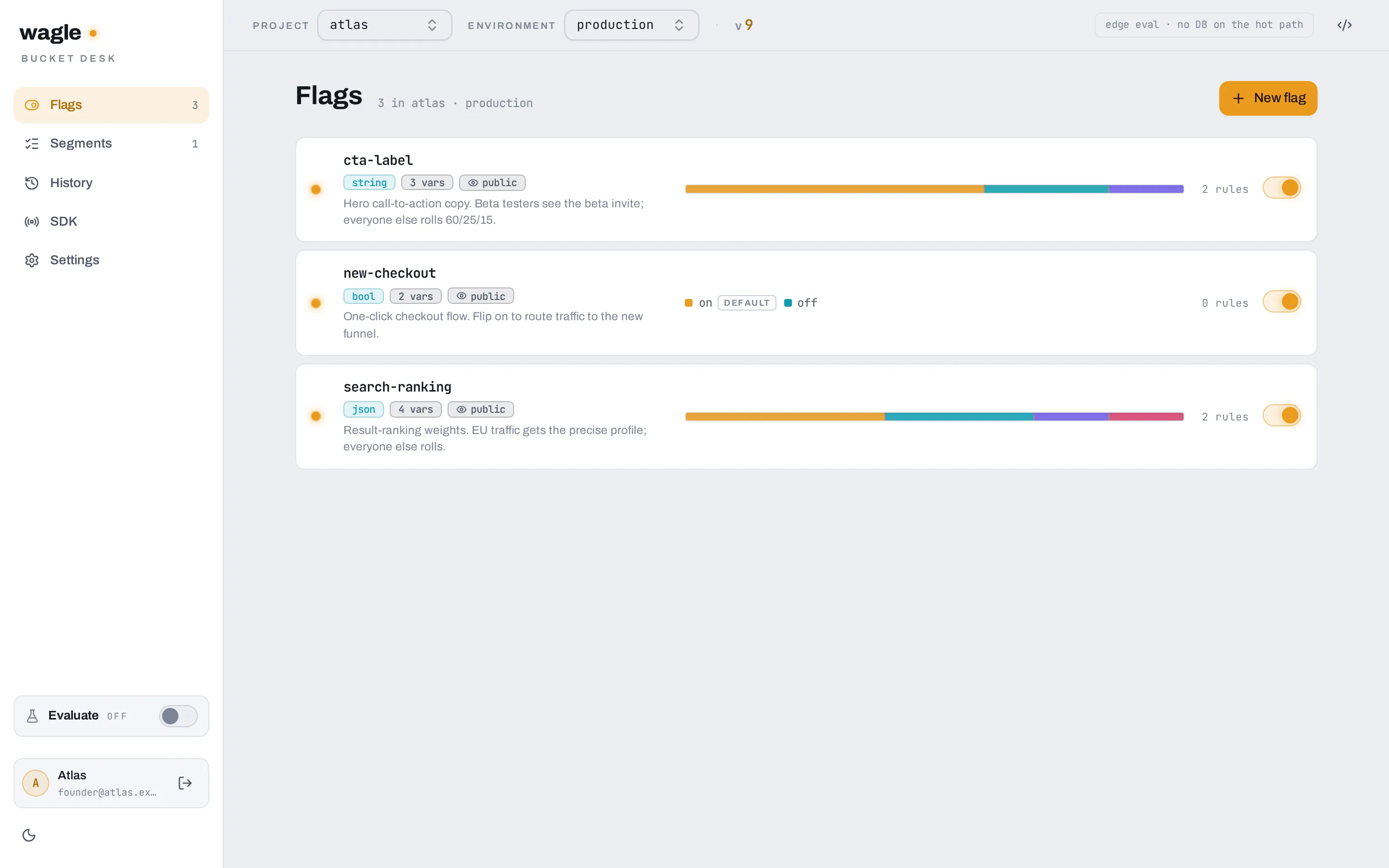Click '2 rules' on the search-ranking row

pyautogui.click(x=1225, y=417)
